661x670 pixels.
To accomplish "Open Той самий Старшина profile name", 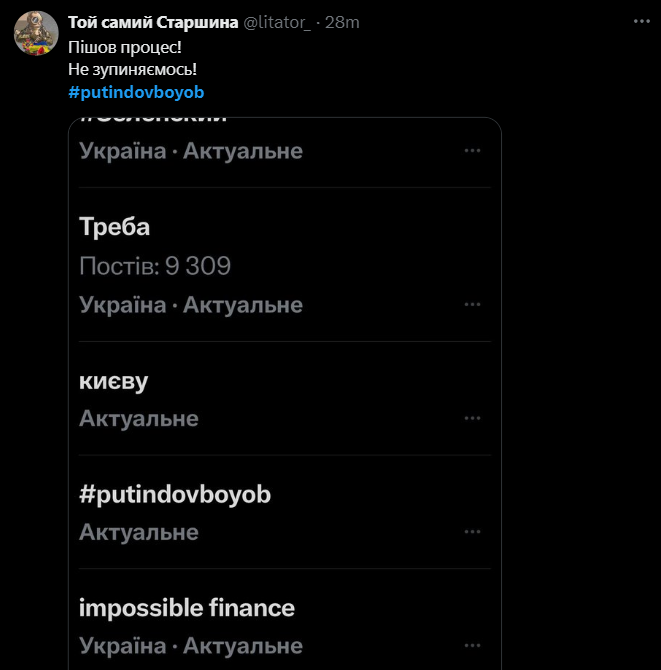I will 153,22.
